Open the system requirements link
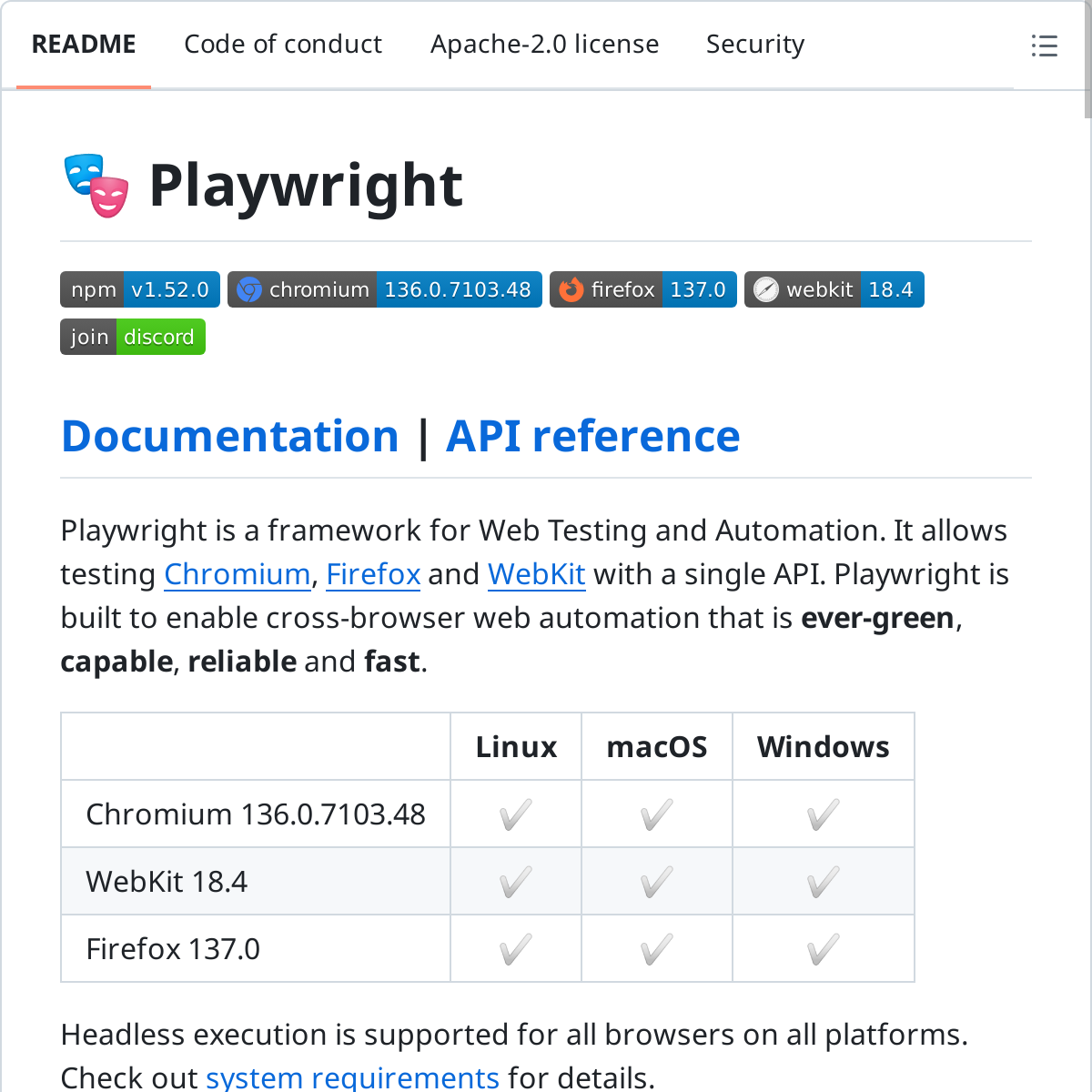 tap(352, 1077)
